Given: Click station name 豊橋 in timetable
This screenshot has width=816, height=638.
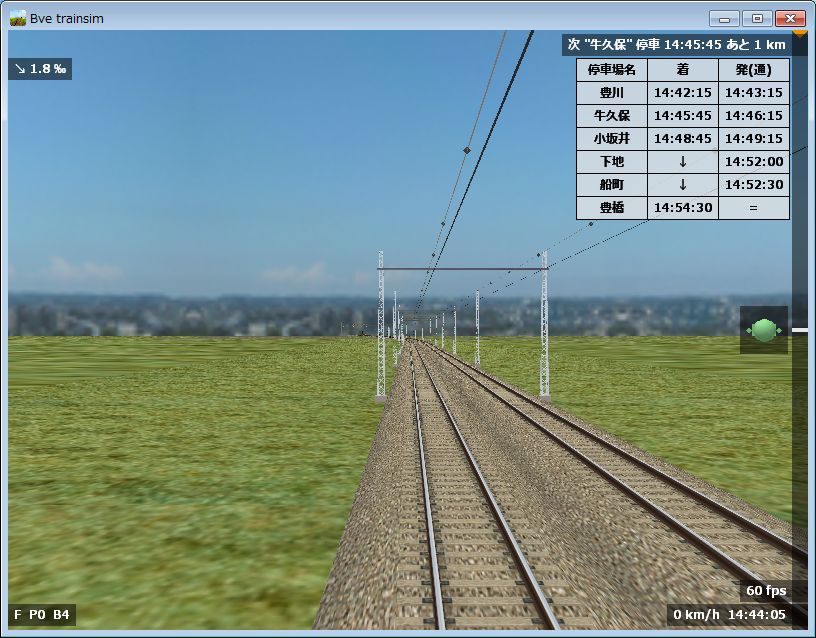Looking at the screenshot, I should click(x=611, y=207).
